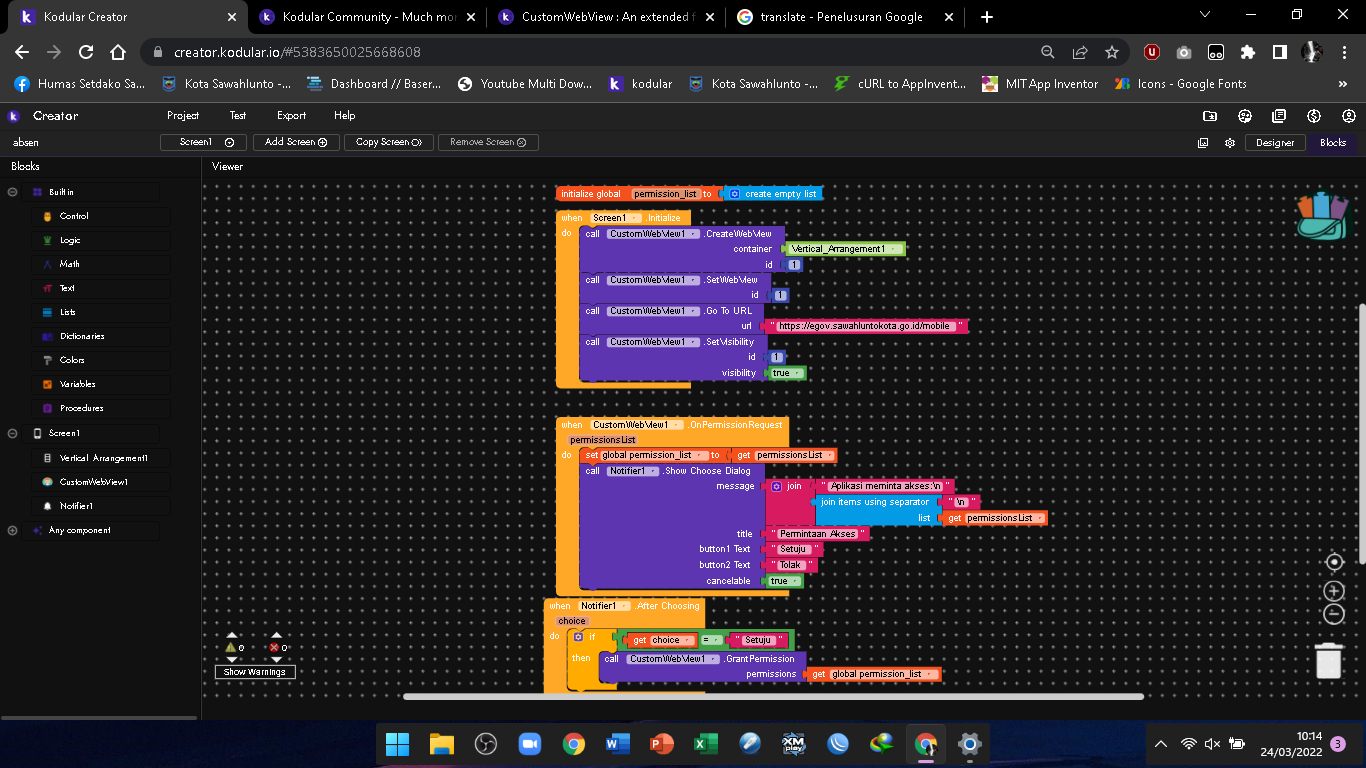The image size is (1366, 768).
Task: Click the Add Screen button
Action: point(295,142)
